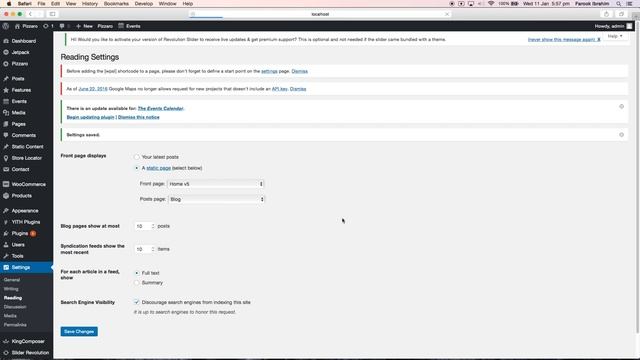Choose Full text for feed articles
The image size is (640, 360).
[x=137, y=273]
